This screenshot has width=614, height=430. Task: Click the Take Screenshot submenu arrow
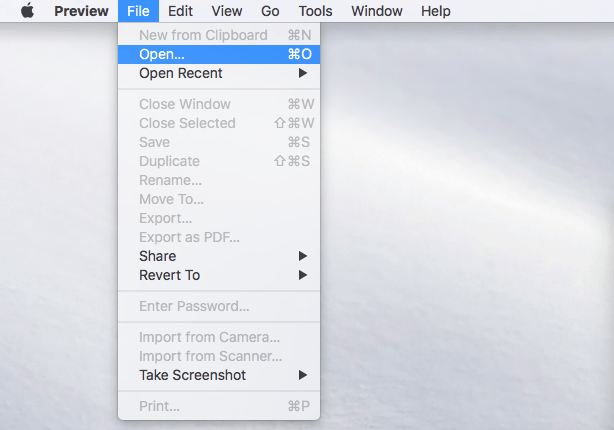[303, 375]
